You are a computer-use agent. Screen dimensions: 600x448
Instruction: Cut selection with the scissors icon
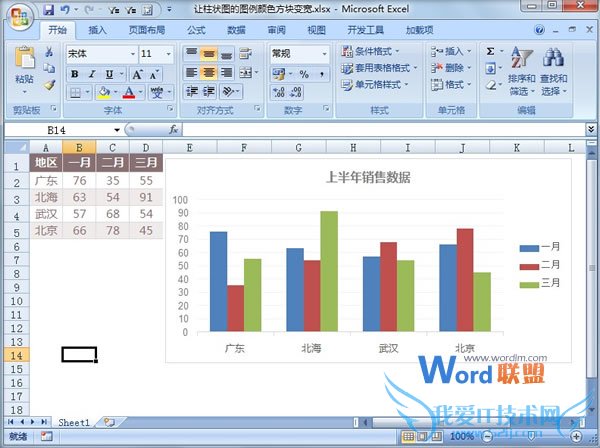tap(49, 51)
